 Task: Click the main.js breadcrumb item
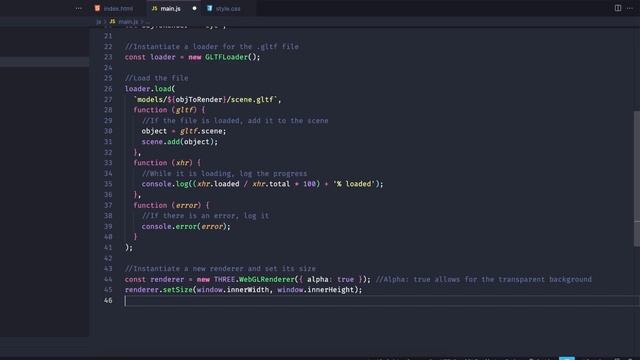pyautogui.click(x=124, y=22)
